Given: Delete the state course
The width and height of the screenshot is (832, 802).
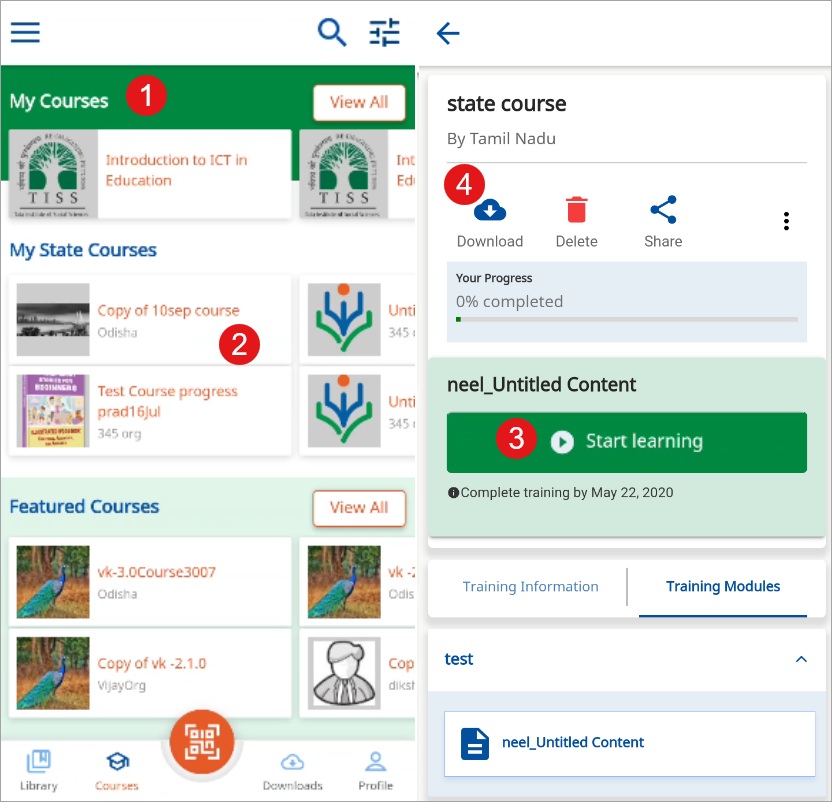Looking at the screenshot, I should click(x=576, y=222).
